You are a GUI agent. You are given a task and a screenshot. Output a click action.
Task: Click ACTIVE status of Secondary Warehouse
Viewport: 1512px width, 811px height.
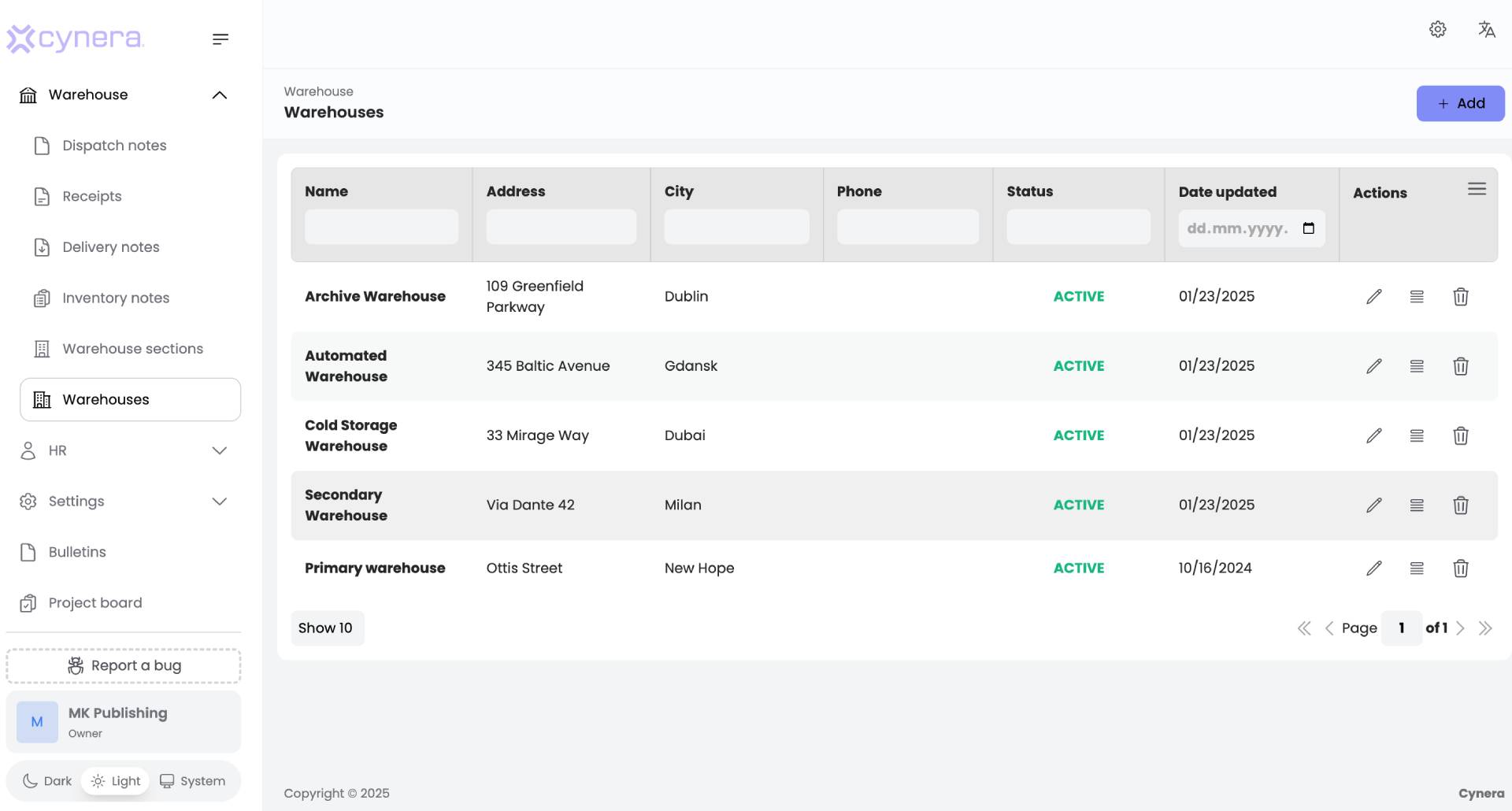pyautogui.click(x=1079, y=505)
